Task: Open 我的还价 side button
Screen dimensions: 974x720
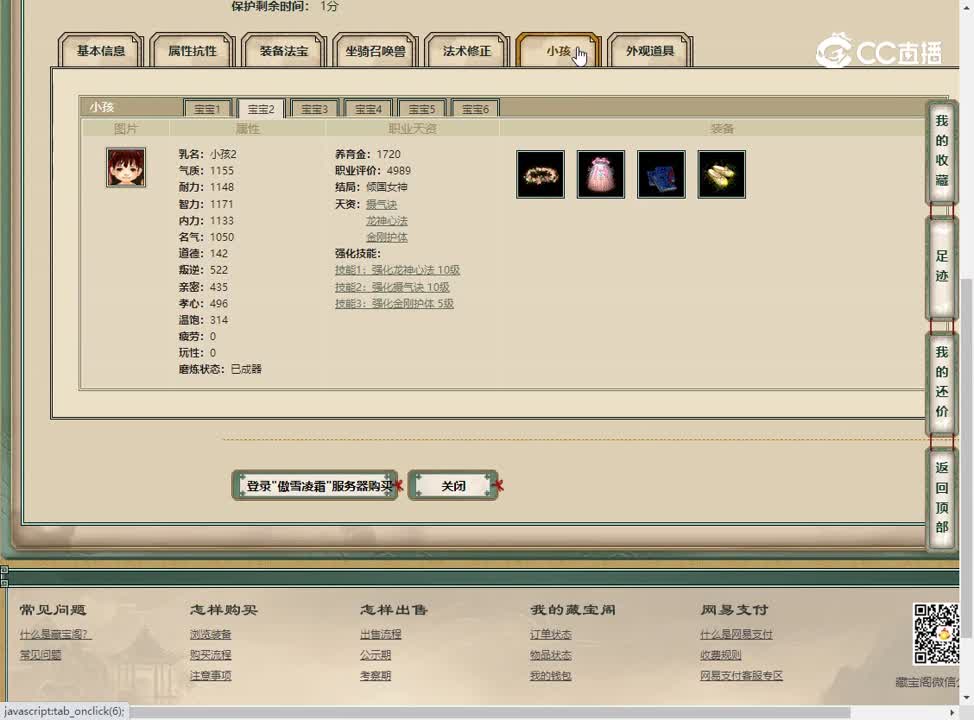Action: (942, 381)
